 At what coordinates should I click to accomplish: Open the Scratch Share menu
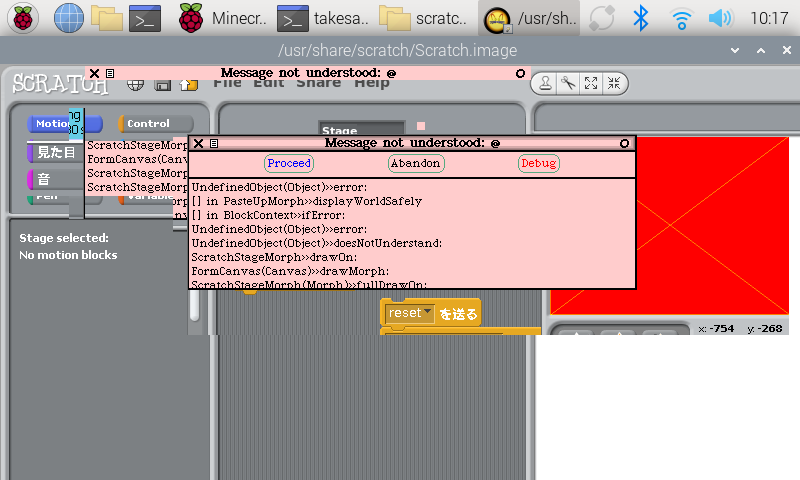(x=318, y=84)
